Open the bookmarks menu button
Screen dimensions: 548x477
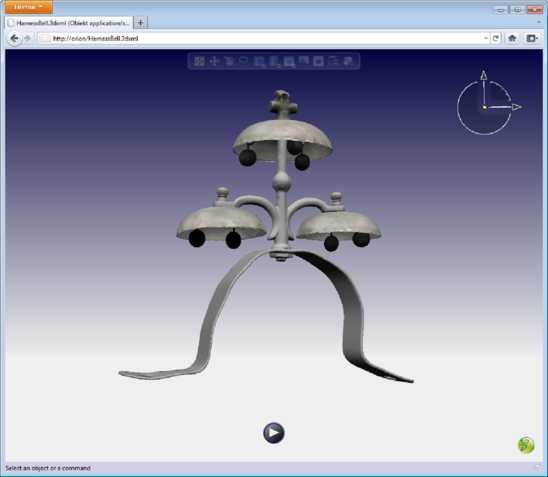[532, 38]
